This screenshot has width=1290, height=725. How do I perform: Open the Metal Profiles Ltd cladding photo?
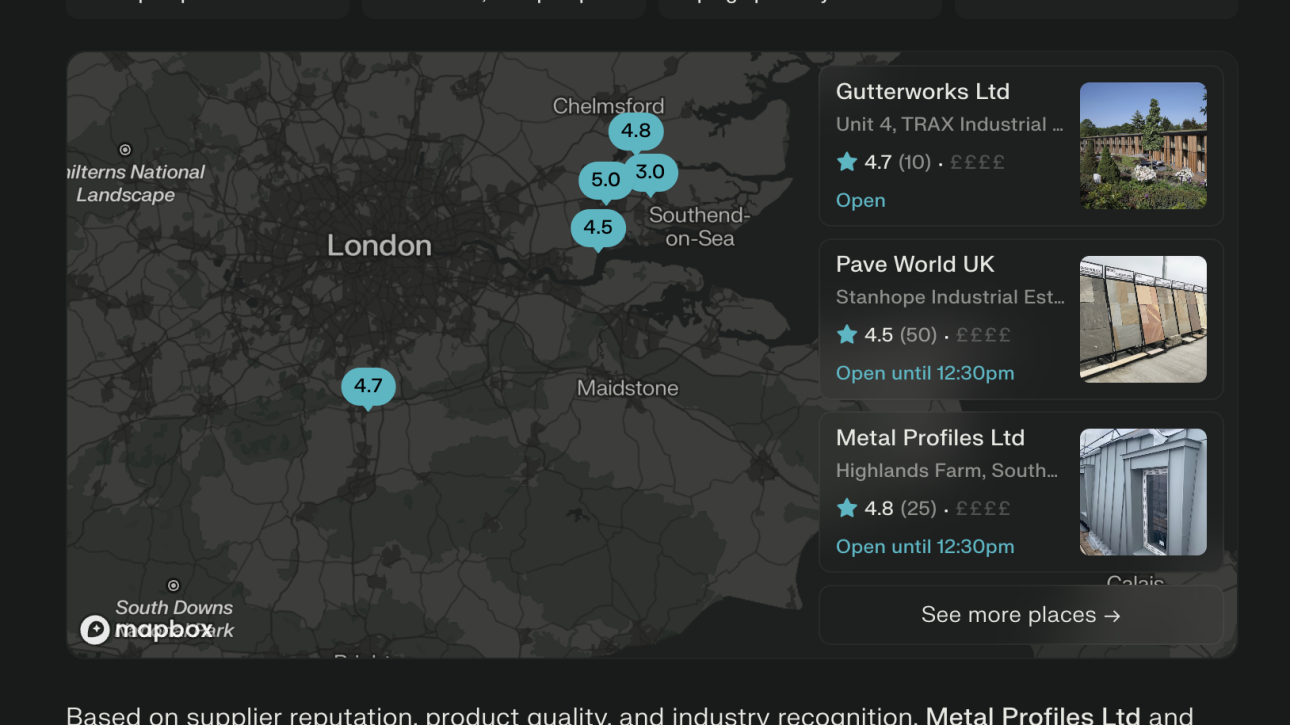1143,492
